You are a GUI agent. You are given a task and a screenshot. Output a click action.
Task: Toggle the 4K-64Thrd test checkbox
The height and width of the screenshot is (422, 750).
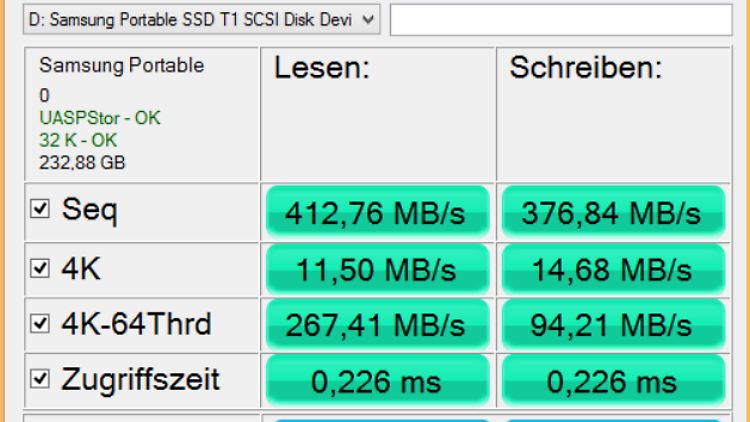pyautogui.click(x=41, y=324)
